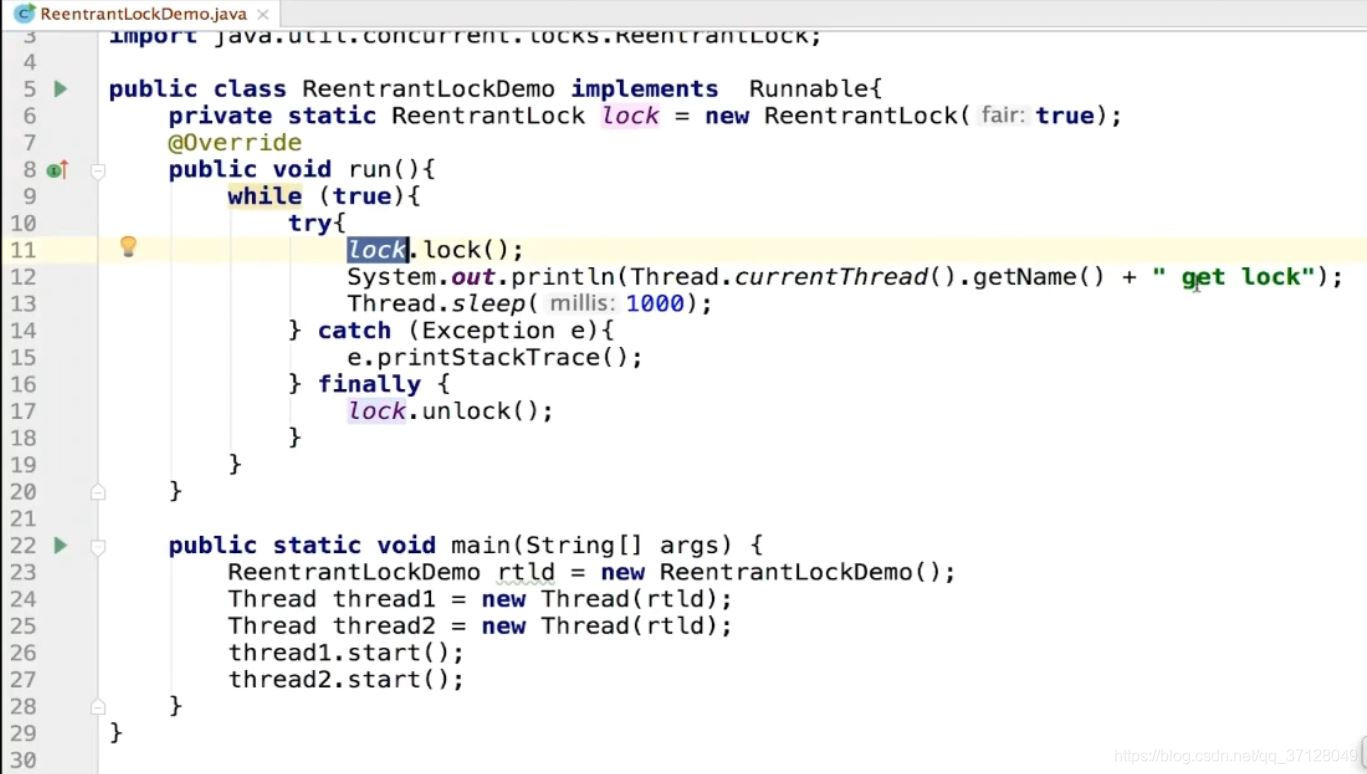Click line number 30 in the gutter
Screen dimensions: 1367x774
tap(23, 760)
